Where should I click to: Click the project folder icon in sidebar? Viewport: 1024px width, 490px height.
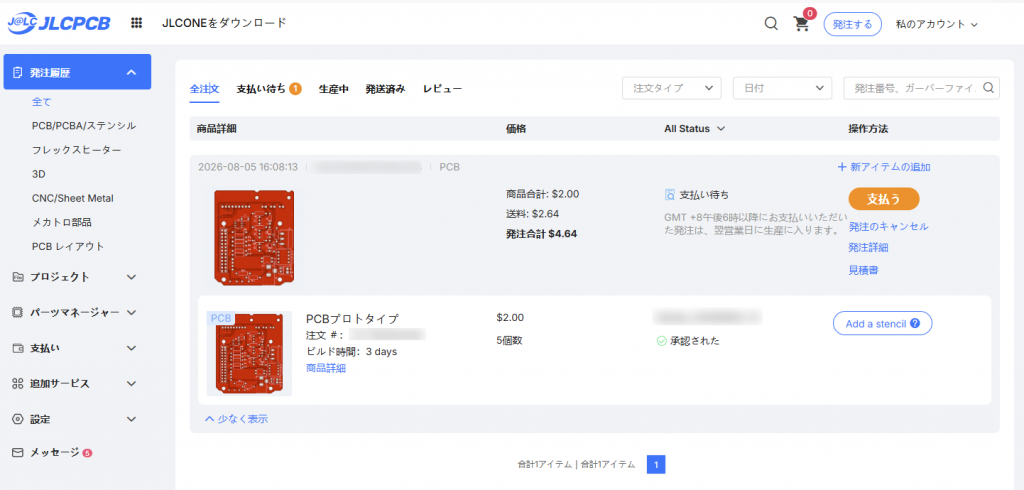pos(18,277)
